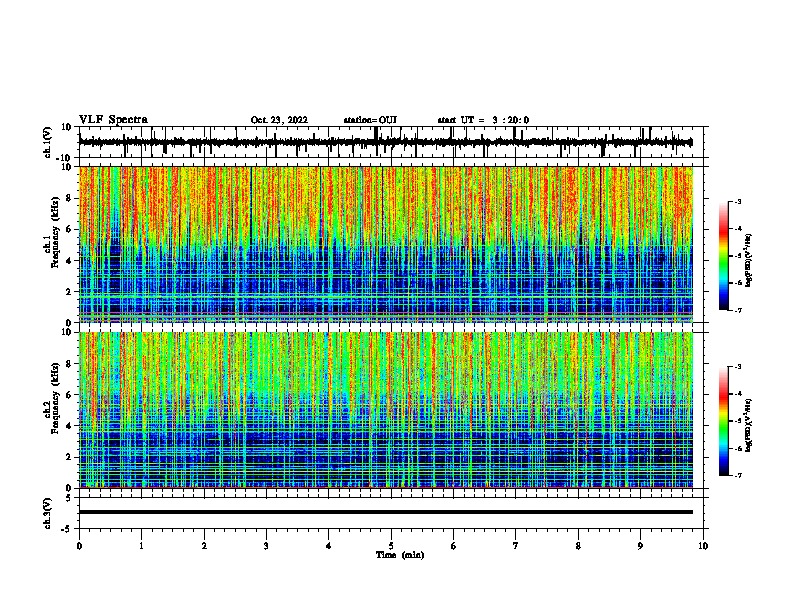Click the ch.2 spectrogram color scale bar

pyautogui.click(x=724, y=421)
